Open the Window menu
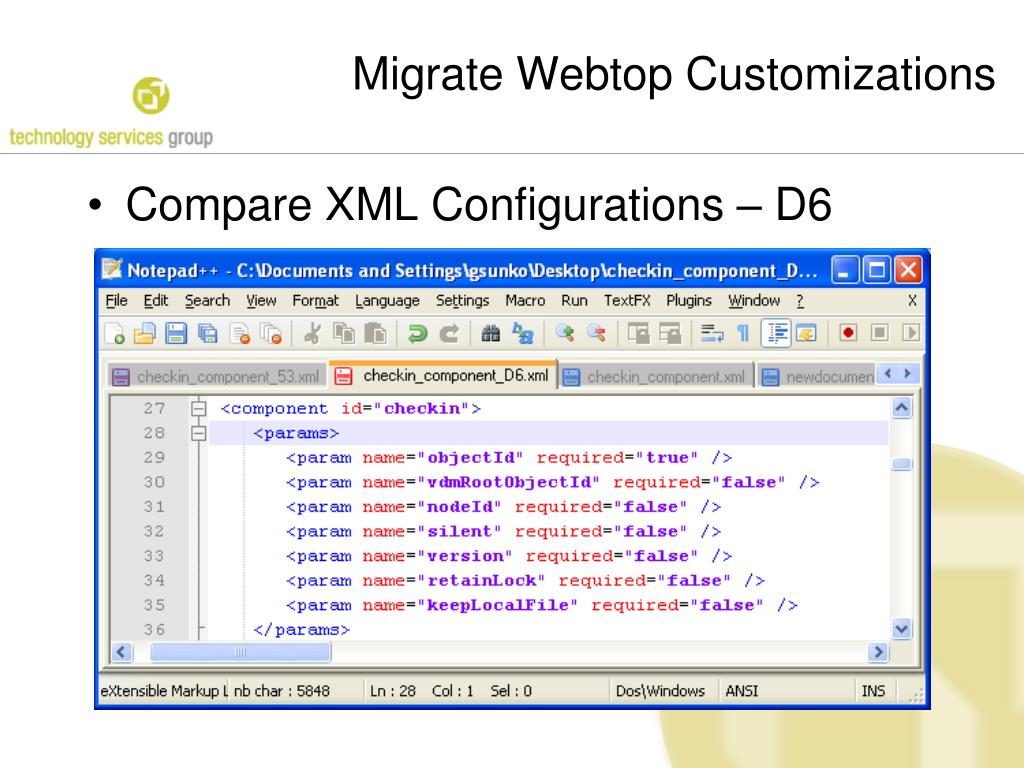Viewport: 1024px width, 768px height. coord(754,300)
